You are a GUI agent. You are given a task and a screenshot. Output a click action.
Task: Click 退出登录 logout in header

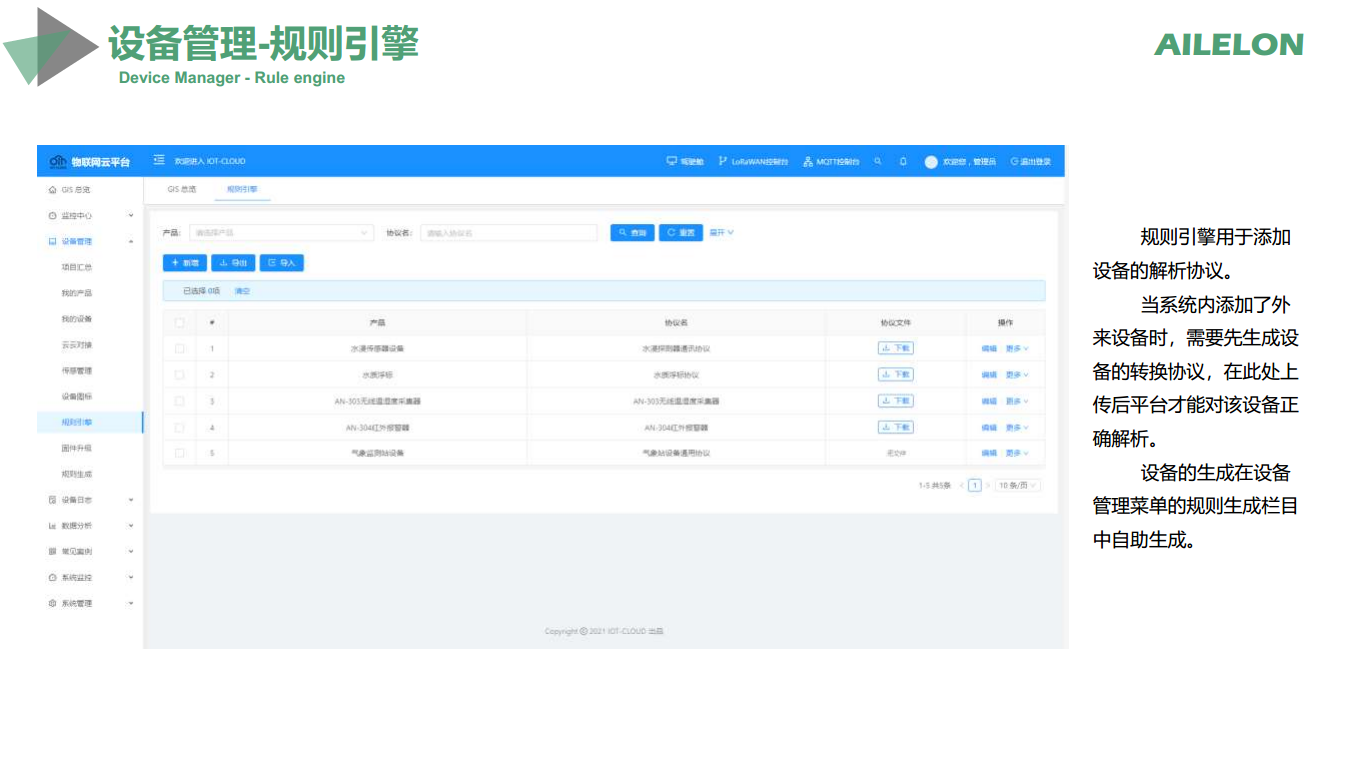click(1030, 161)
